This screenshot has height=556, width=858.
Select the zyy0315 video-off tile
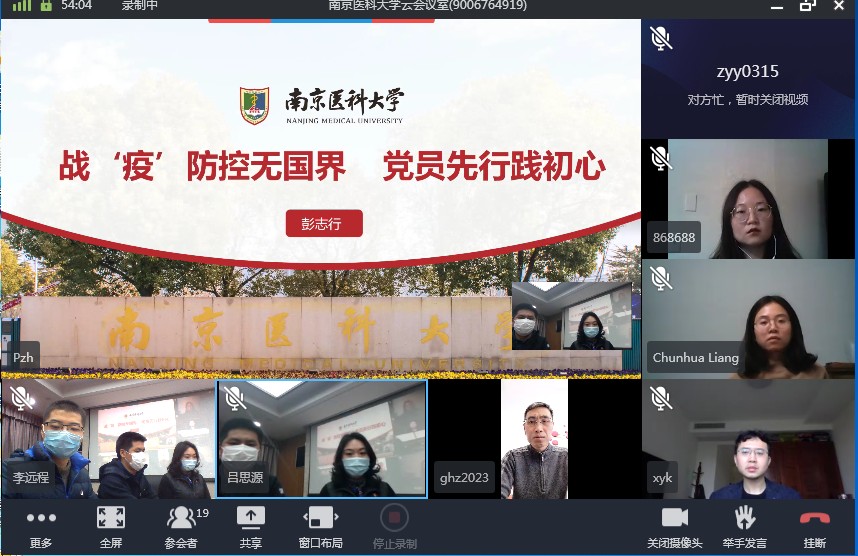click(750, 79)
